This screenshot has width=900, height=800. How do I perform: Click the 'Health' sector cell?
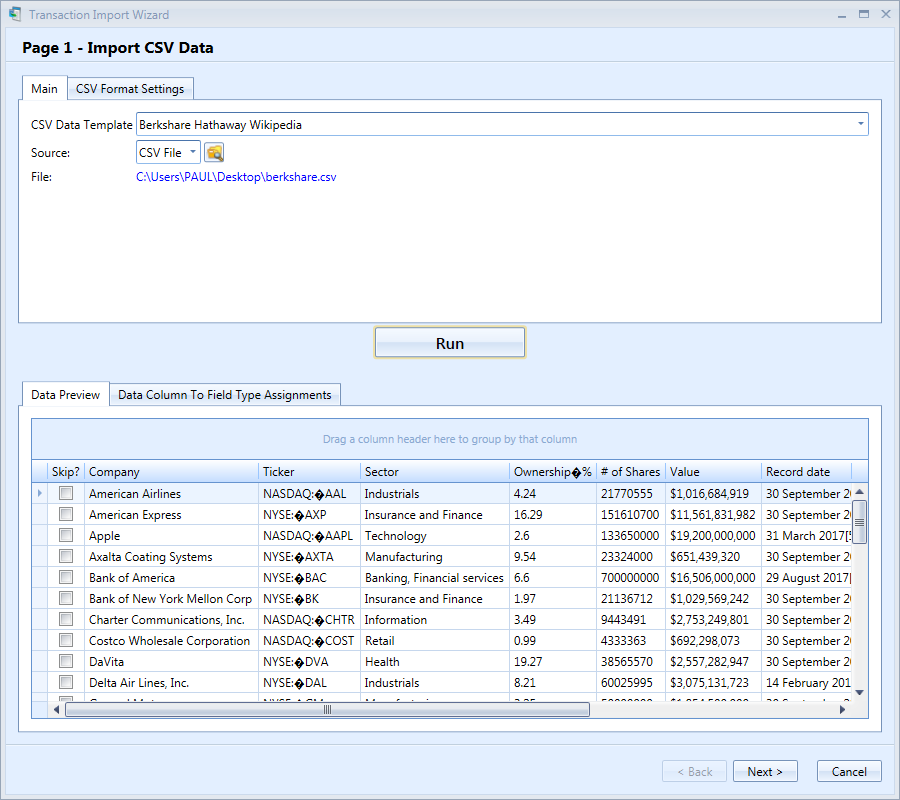pyautogui.click(x=435, y=661)
